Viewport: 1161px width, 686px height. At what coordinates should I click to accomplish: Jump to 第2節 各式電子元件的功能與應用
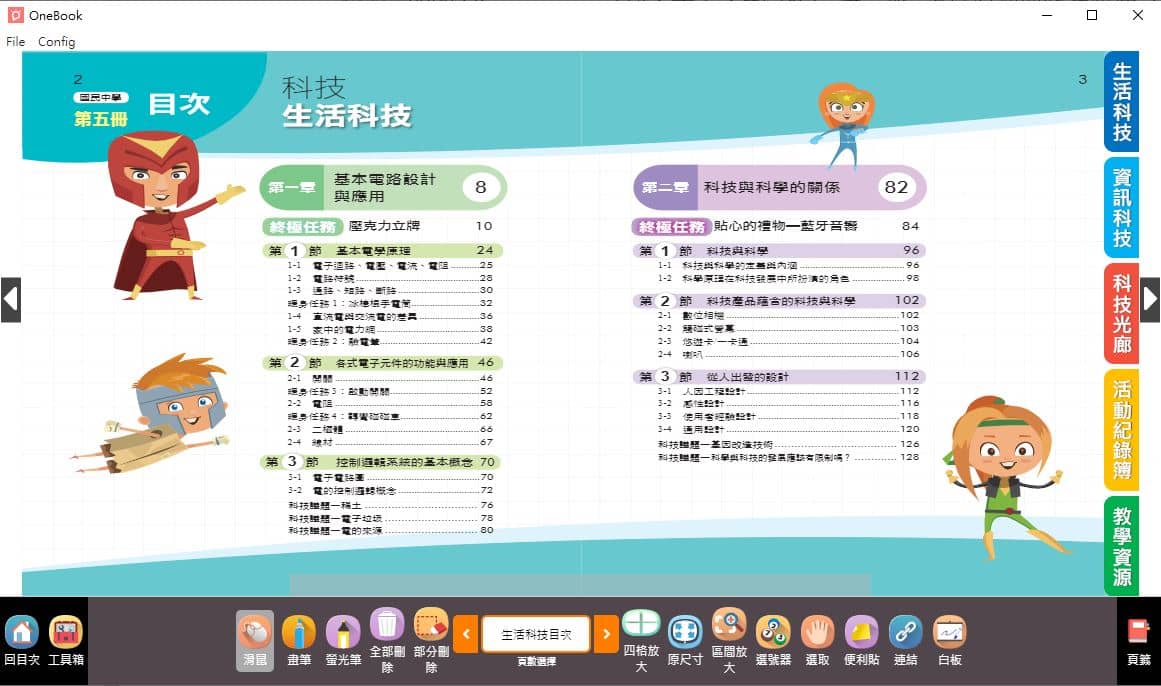click(382, 363)
